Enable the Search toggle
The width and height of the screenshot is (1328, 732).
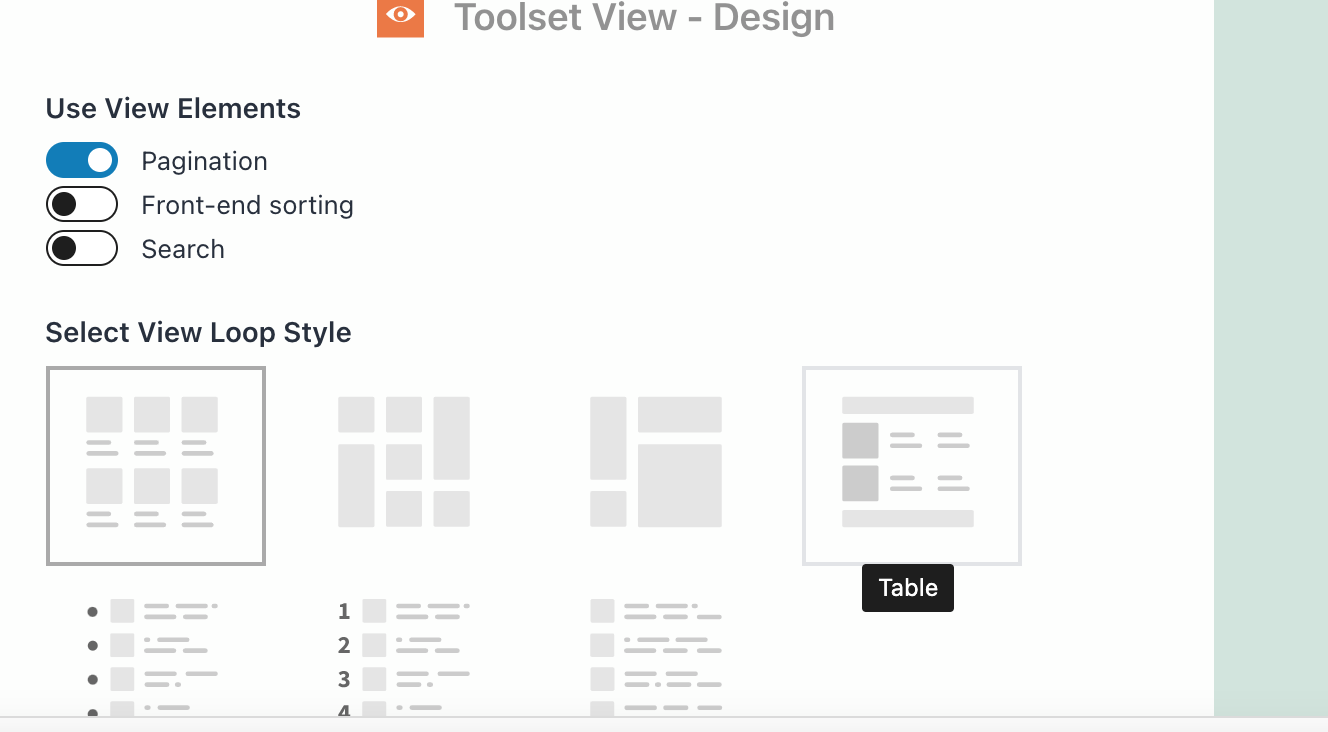click(x=82, y=248)
